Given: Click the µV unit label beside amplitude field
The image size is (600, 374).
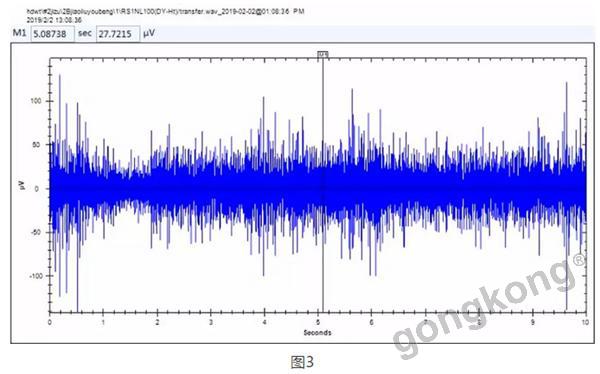Looking at the screenshot, I should [149, 33].
